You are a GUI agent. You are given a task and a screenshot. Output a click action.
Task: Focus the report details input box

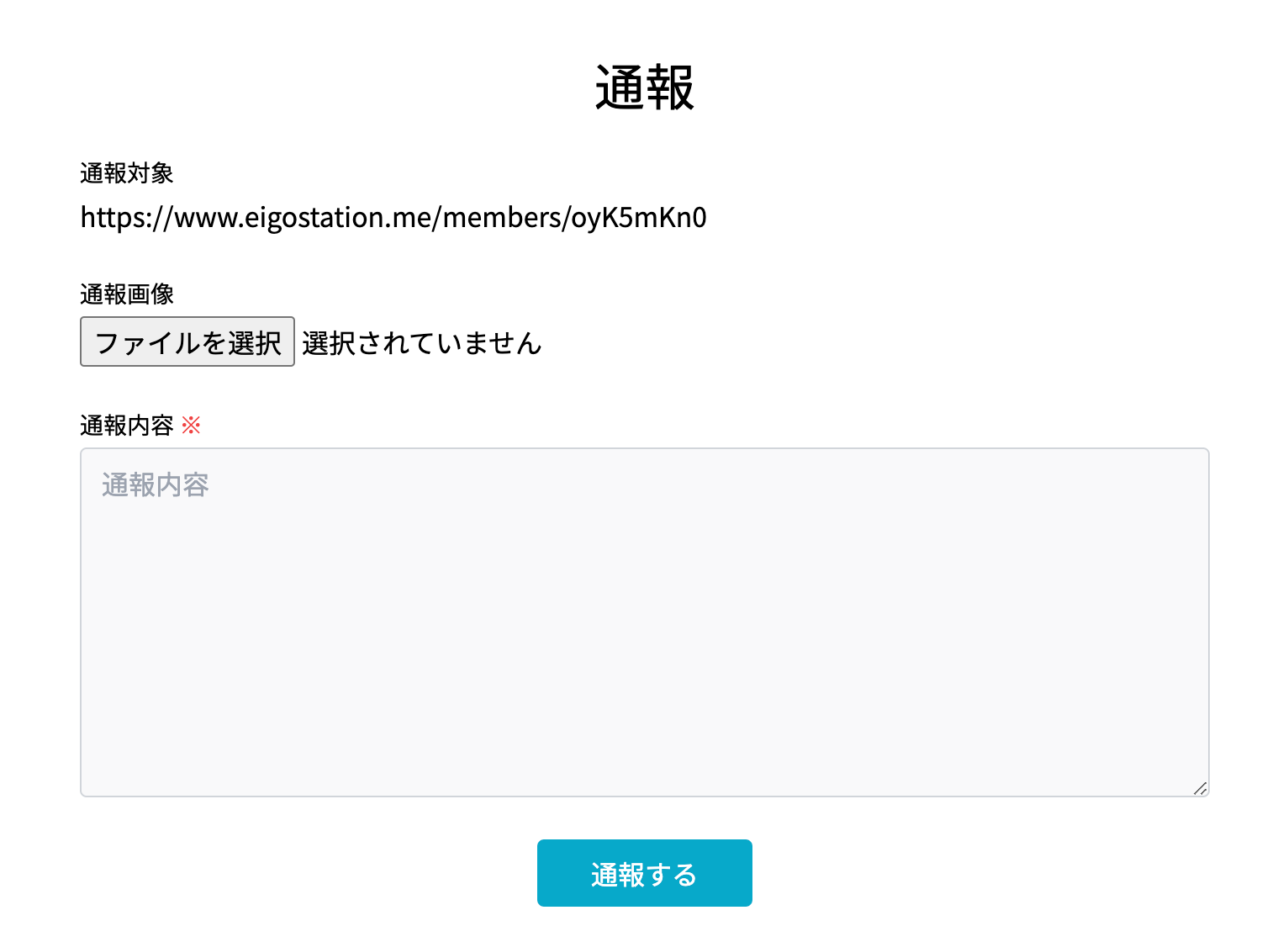pos(644,620)
